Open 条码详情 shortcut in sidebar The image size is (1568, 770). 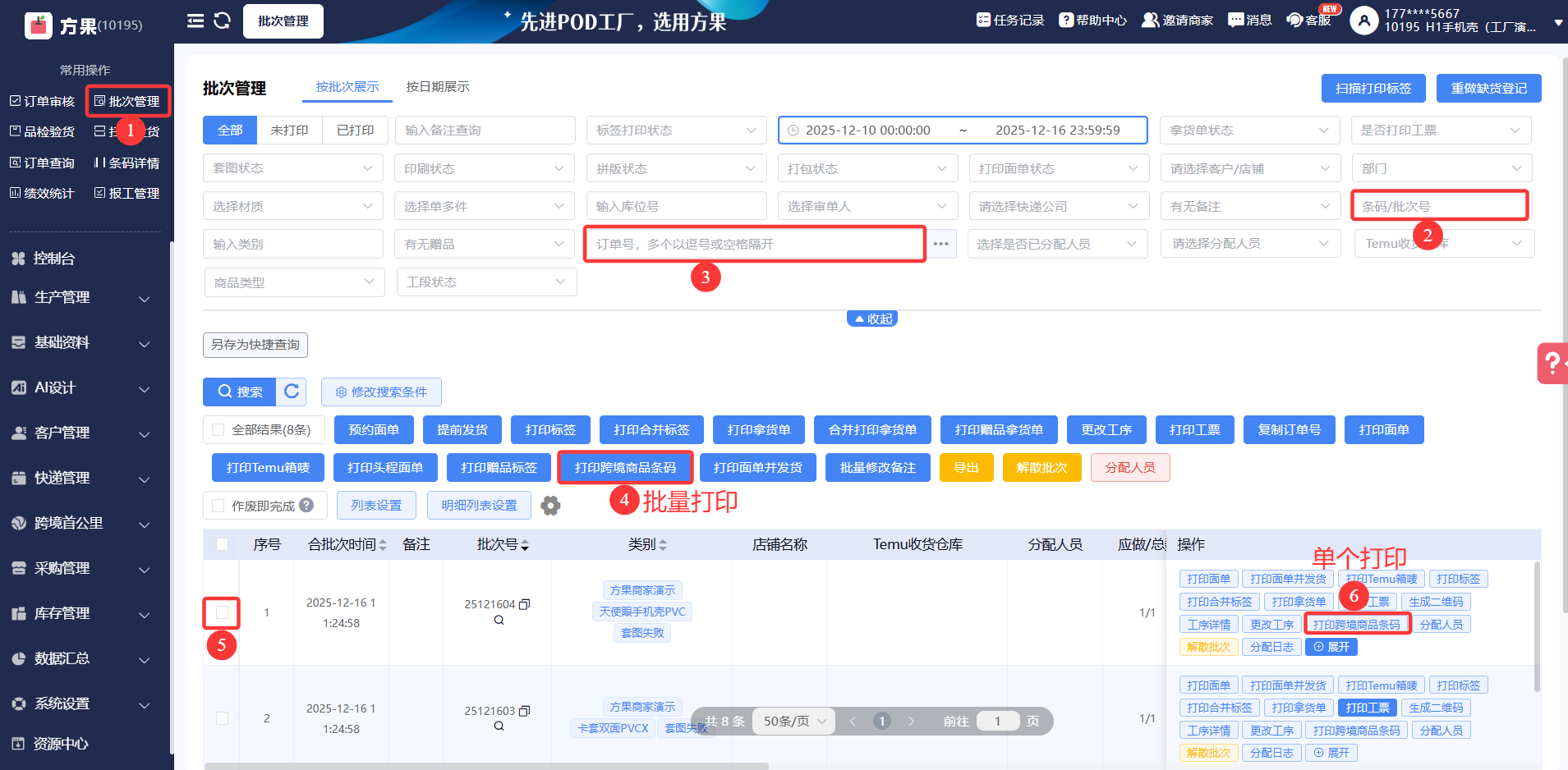pyautogui.click(x=126, y=163)
